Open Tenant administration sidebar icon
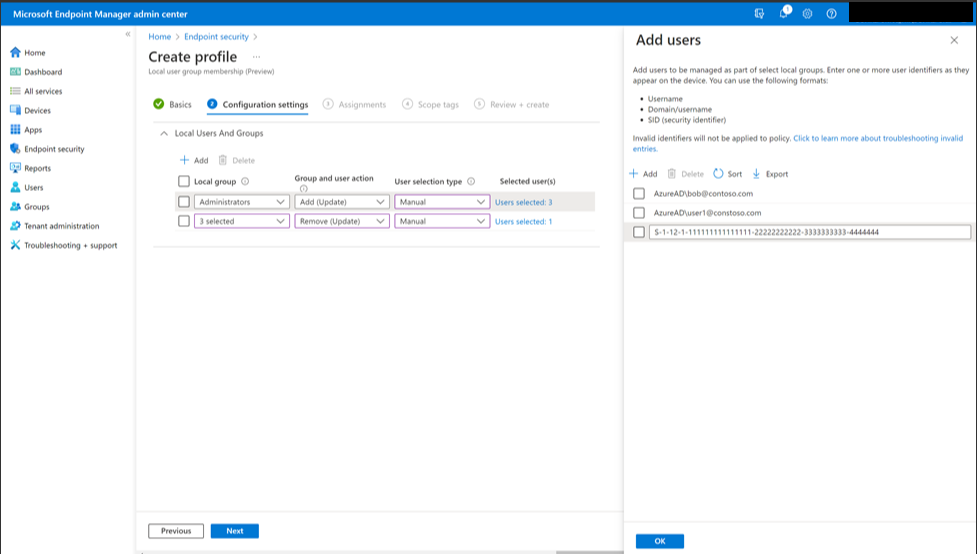Screen dimensions: 977x554 click(16, 226)
